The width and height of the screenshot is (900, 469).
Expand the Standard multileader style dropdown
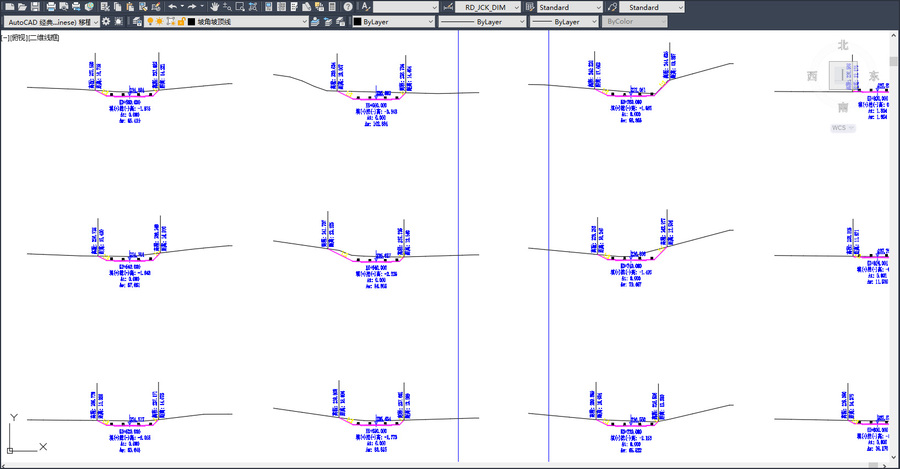pos(681,7)
